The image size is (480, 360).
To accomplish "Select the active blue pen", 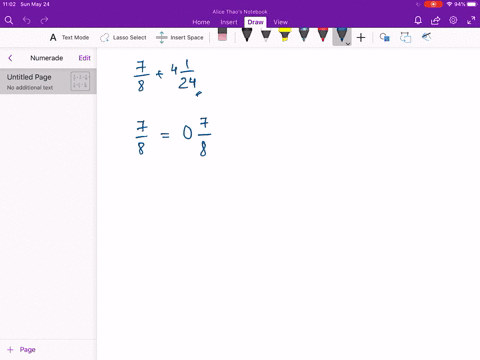I will tap(342, 36).
